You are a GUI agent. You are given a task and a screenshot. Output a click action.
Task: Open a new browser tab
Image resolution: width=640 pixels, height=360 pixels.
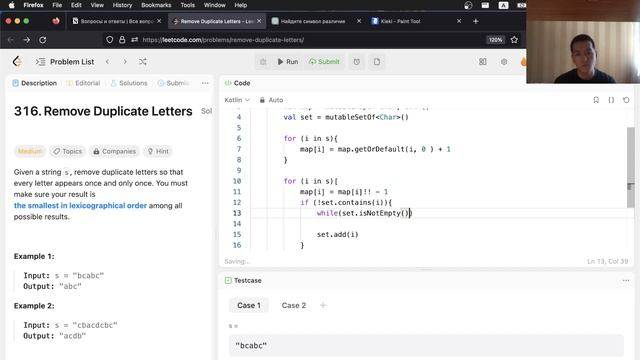(x=476, y=21)
